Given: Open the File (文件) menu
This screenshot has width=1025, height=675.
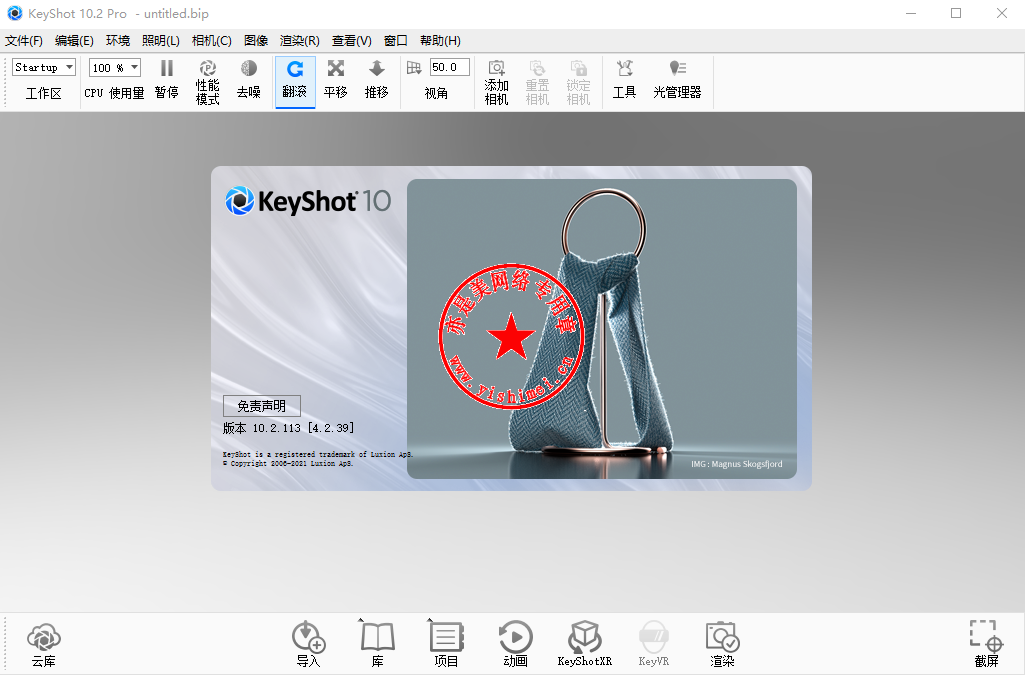Looking at the screenshot, I should (24, 41).
